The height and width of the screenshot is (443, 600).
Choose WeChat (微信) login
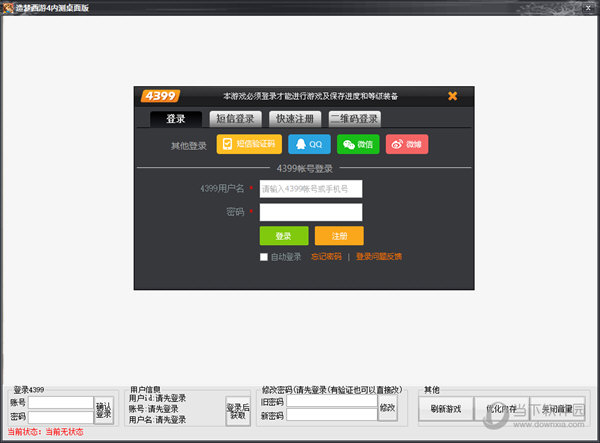pos(357,144)
